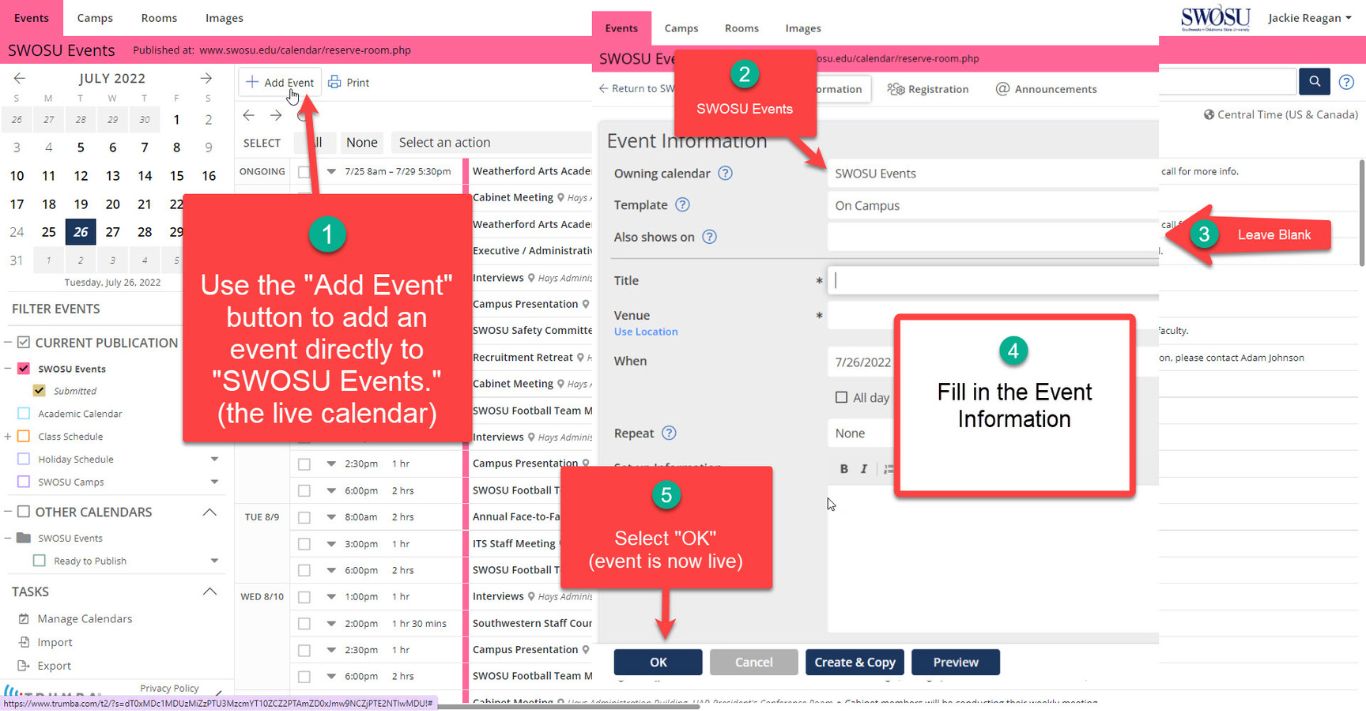
Task: Click the None select button
Action: coord(362,142)
